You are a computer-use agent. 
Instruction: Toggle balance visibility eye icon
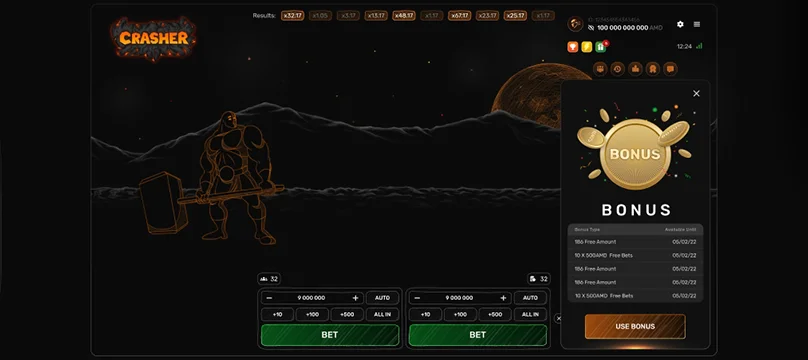[x=592, y=28]
